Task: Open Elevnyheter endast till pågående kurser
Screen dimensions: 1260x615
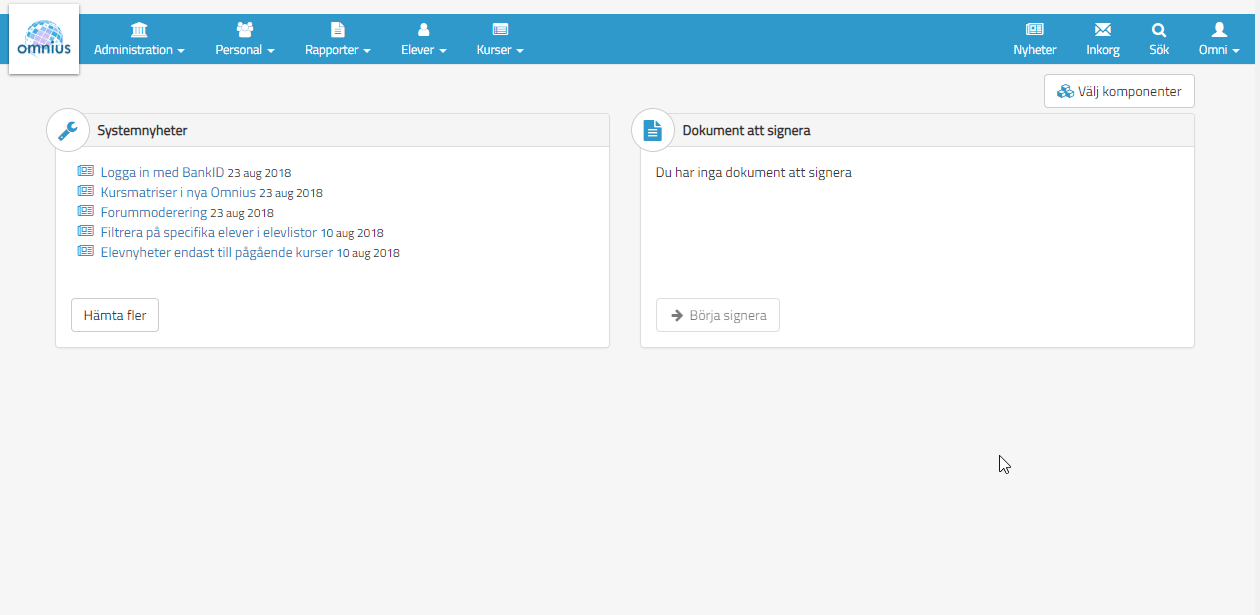Action: (x=216, y=252)
